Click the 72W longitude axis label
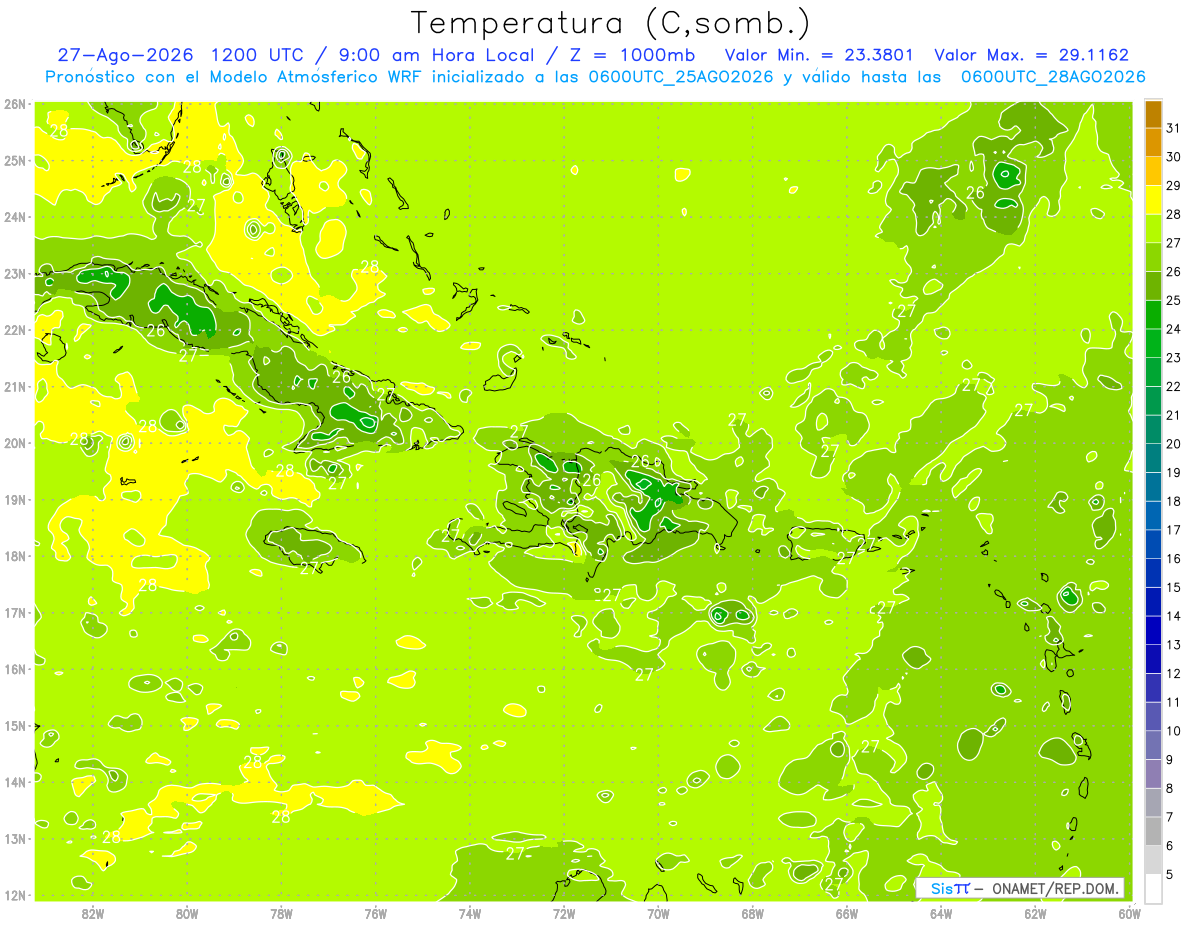Viewport: 1200px width, 927px height. click(564, 913)
